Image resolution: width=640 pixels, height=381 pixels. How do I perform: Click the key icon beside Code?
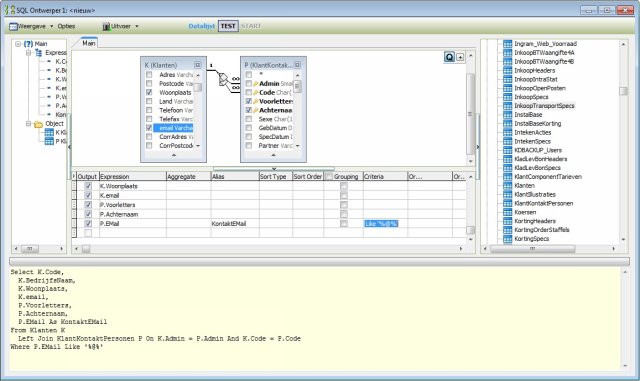pos(256,93)
